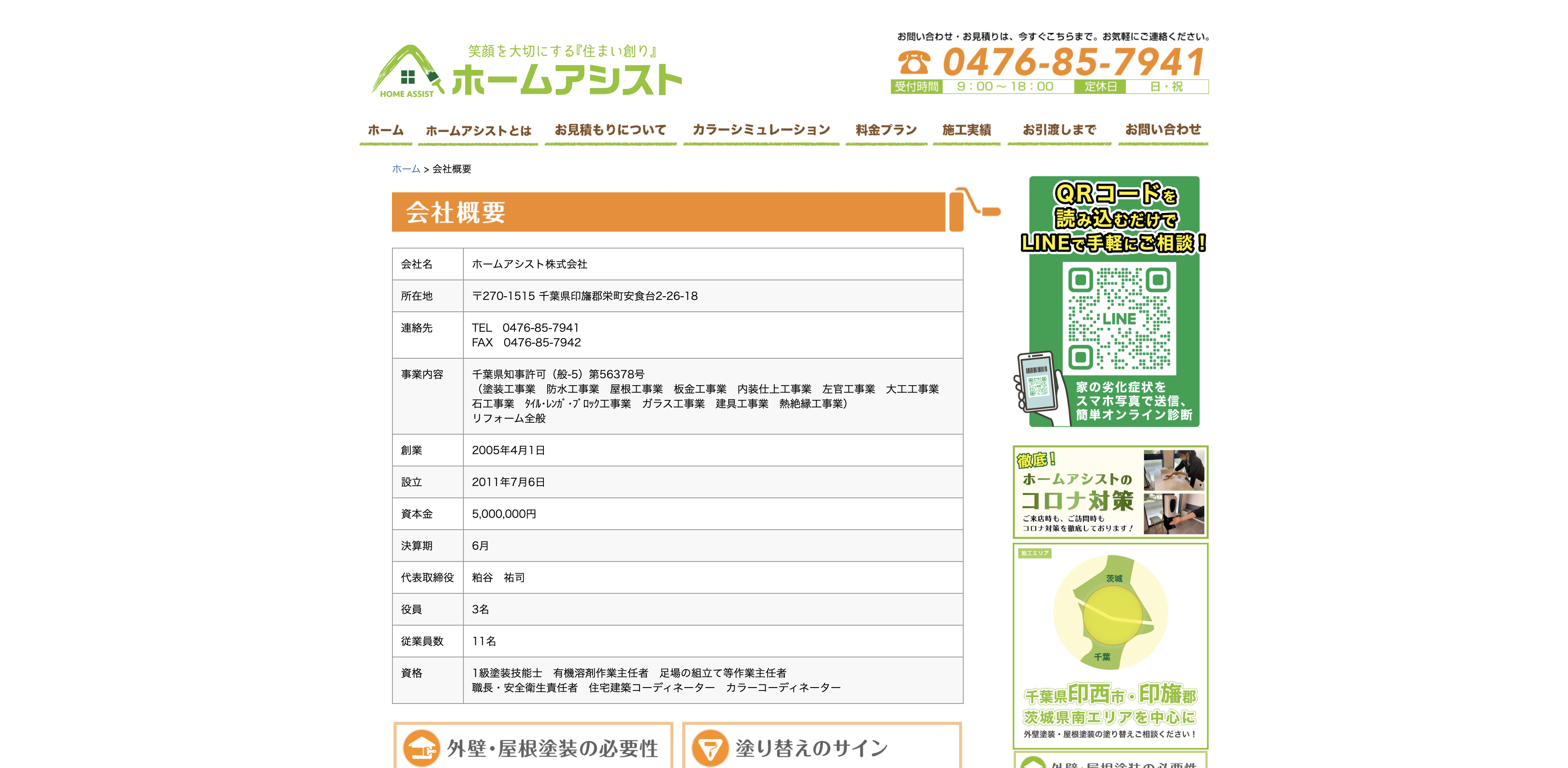1568x768 pixels.
Task: Click the 事業内容 row label
Action: [422, 375]
